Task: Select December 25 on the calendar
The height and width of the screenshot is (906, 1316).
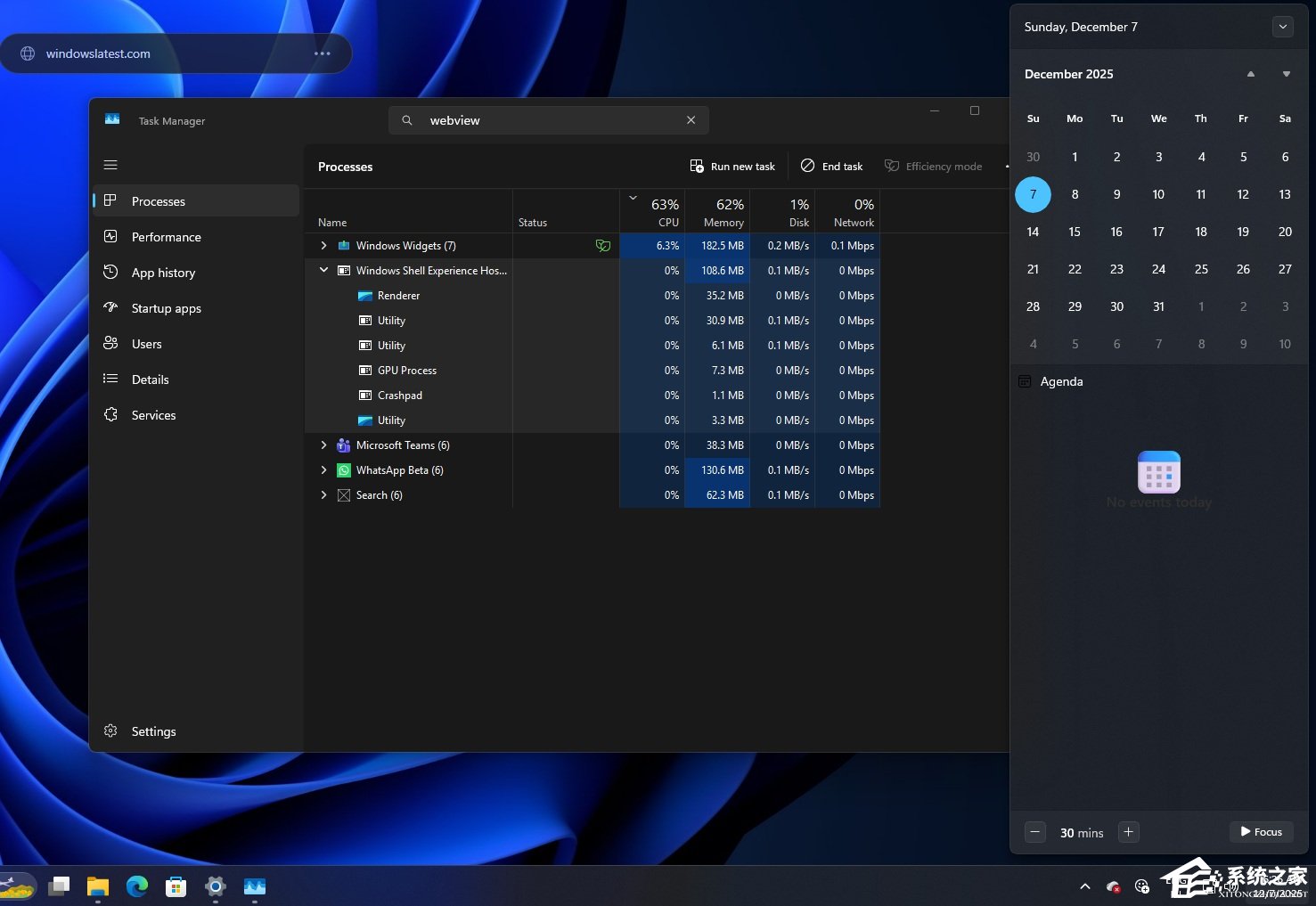Action: 1200,269
